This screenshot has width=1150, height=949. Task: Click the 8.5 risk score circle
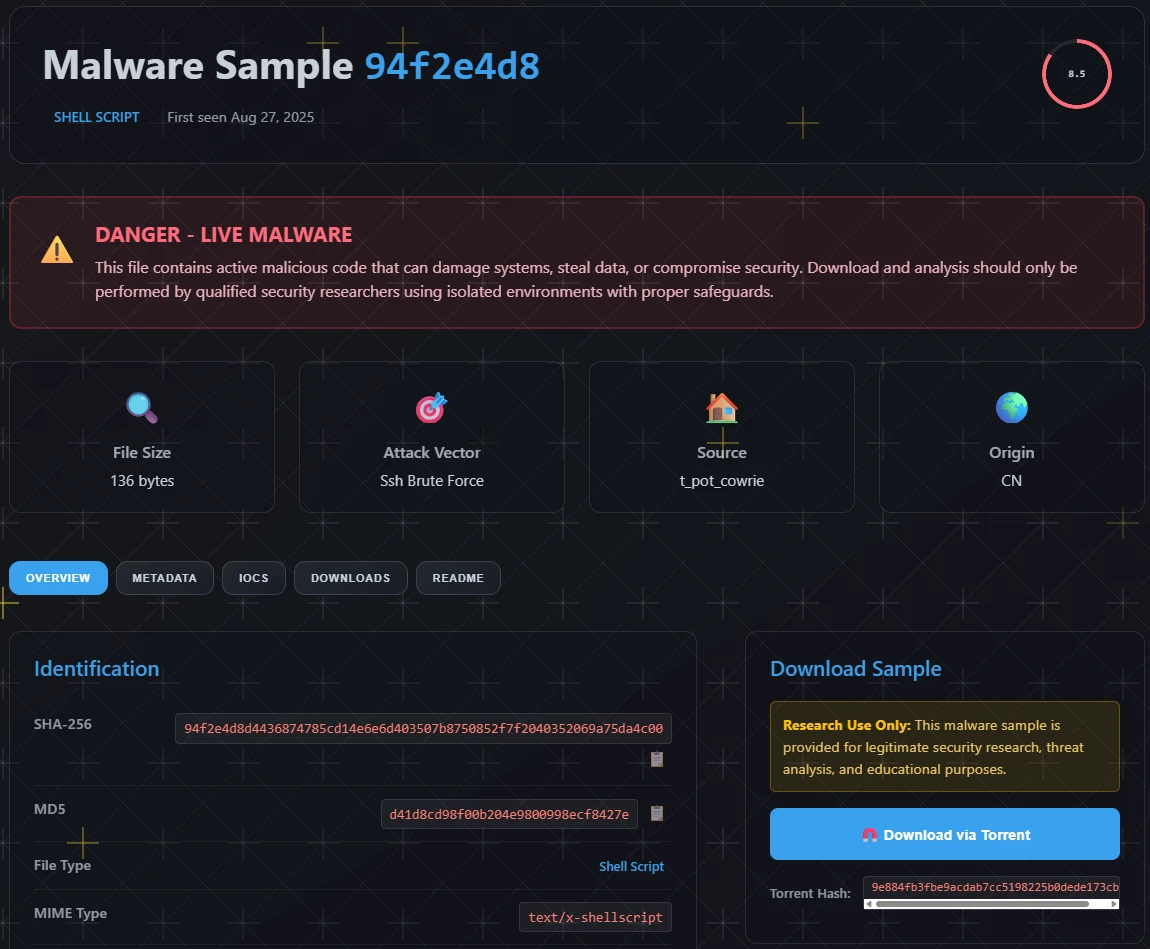[x=1076, y=74]
